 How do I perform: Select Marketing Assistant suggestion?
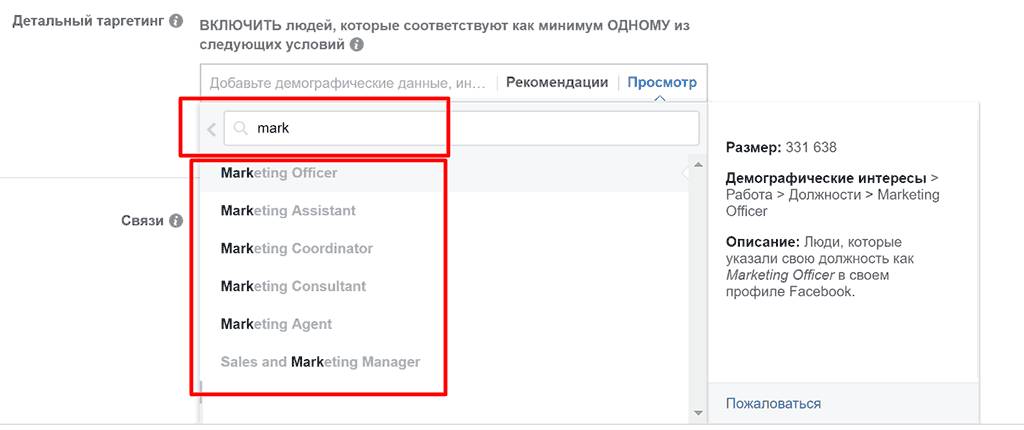(x=443, y=210)
